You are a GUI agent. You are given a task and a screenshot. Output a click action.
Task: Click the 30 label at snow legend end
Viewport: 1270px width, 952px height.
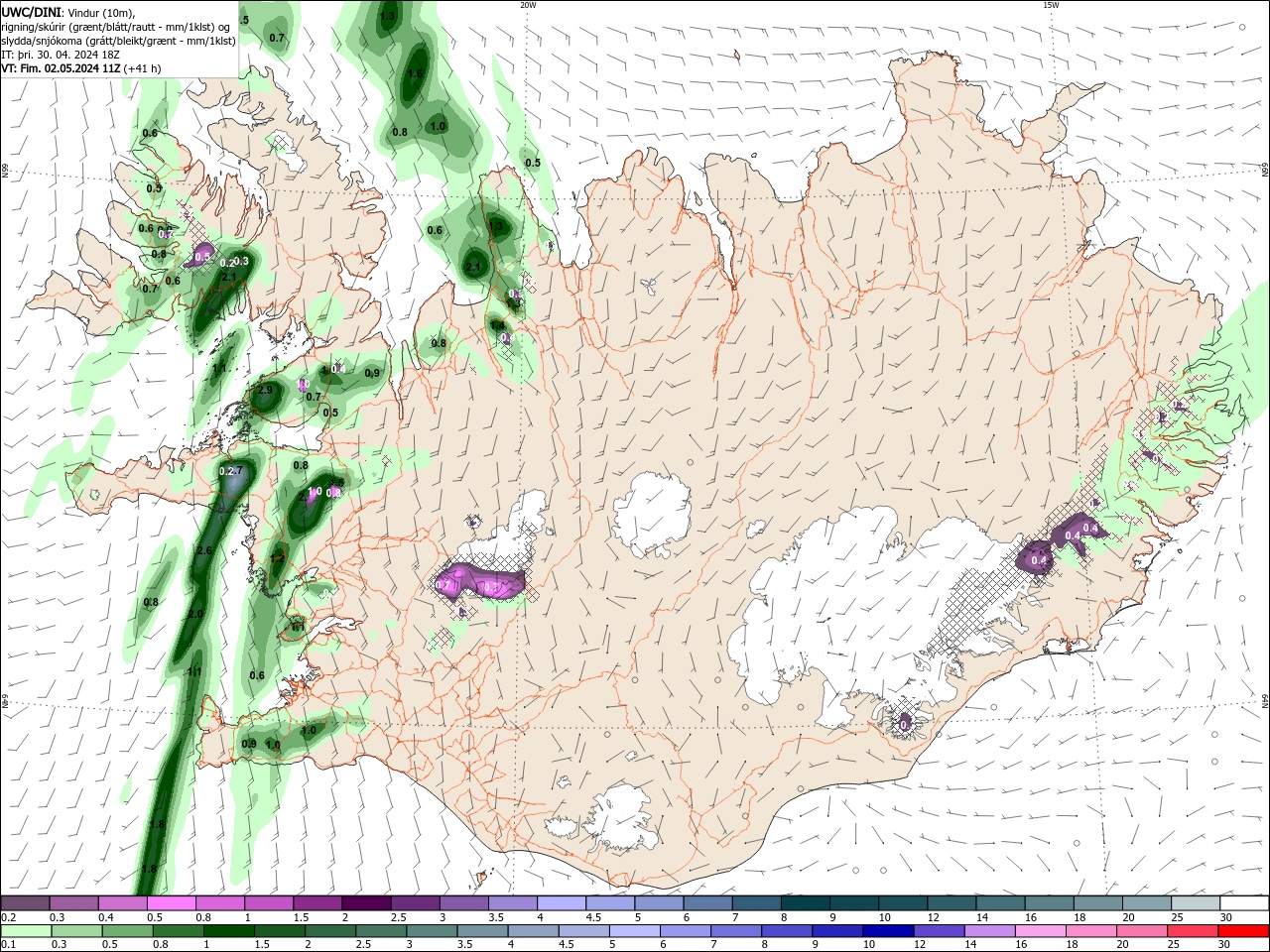click(1226, 917)
